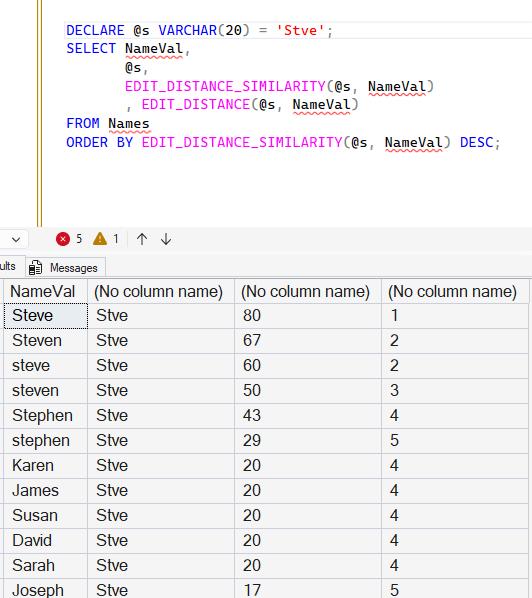Select the cell containing Susan
Viewport: 532px width, 598px height.
point(46,516)
